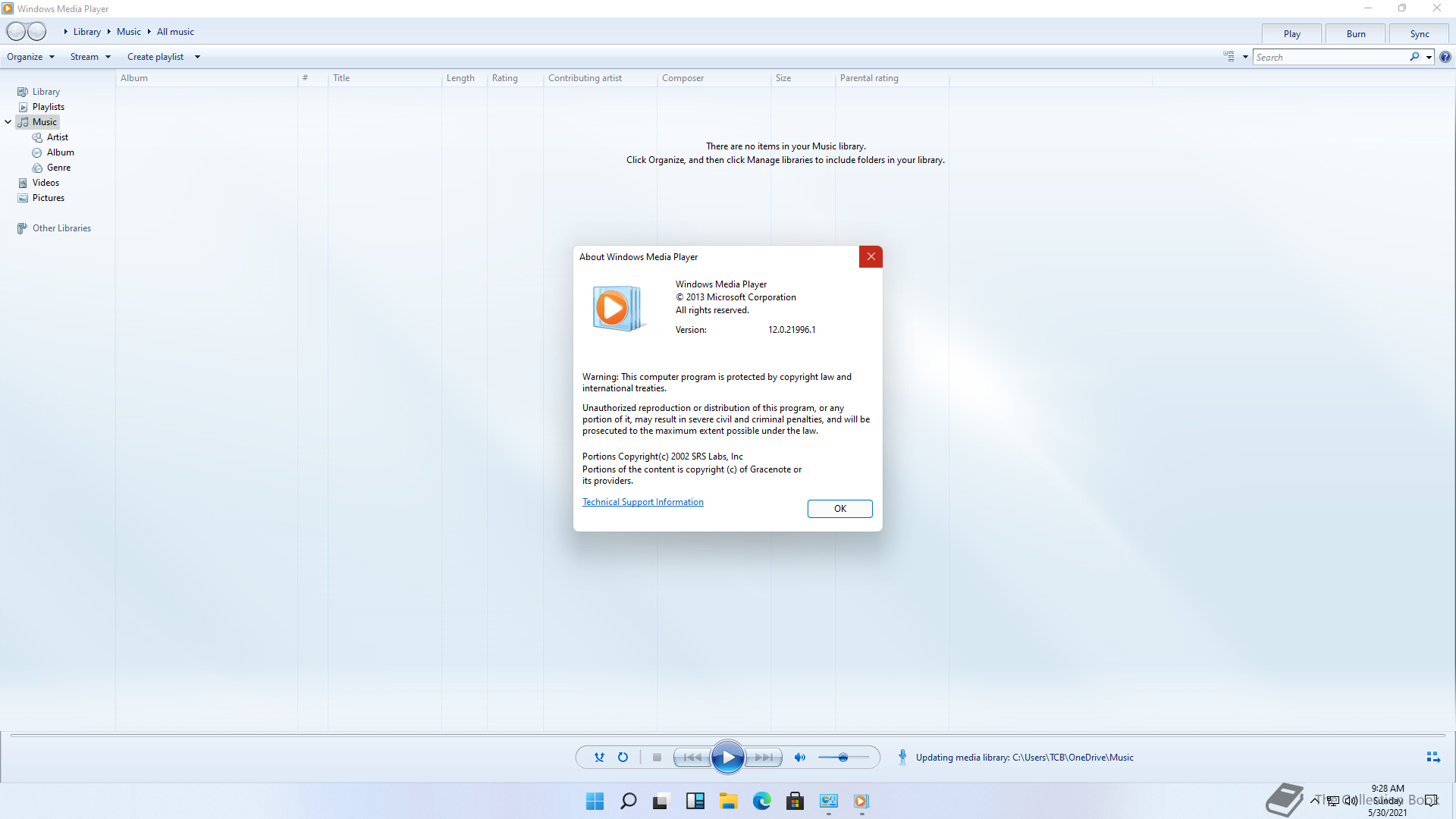The height and width of the screenshot is (819, 1456).
Task: Select Other Libraries in the navigation tree
Action: point(61,228)
